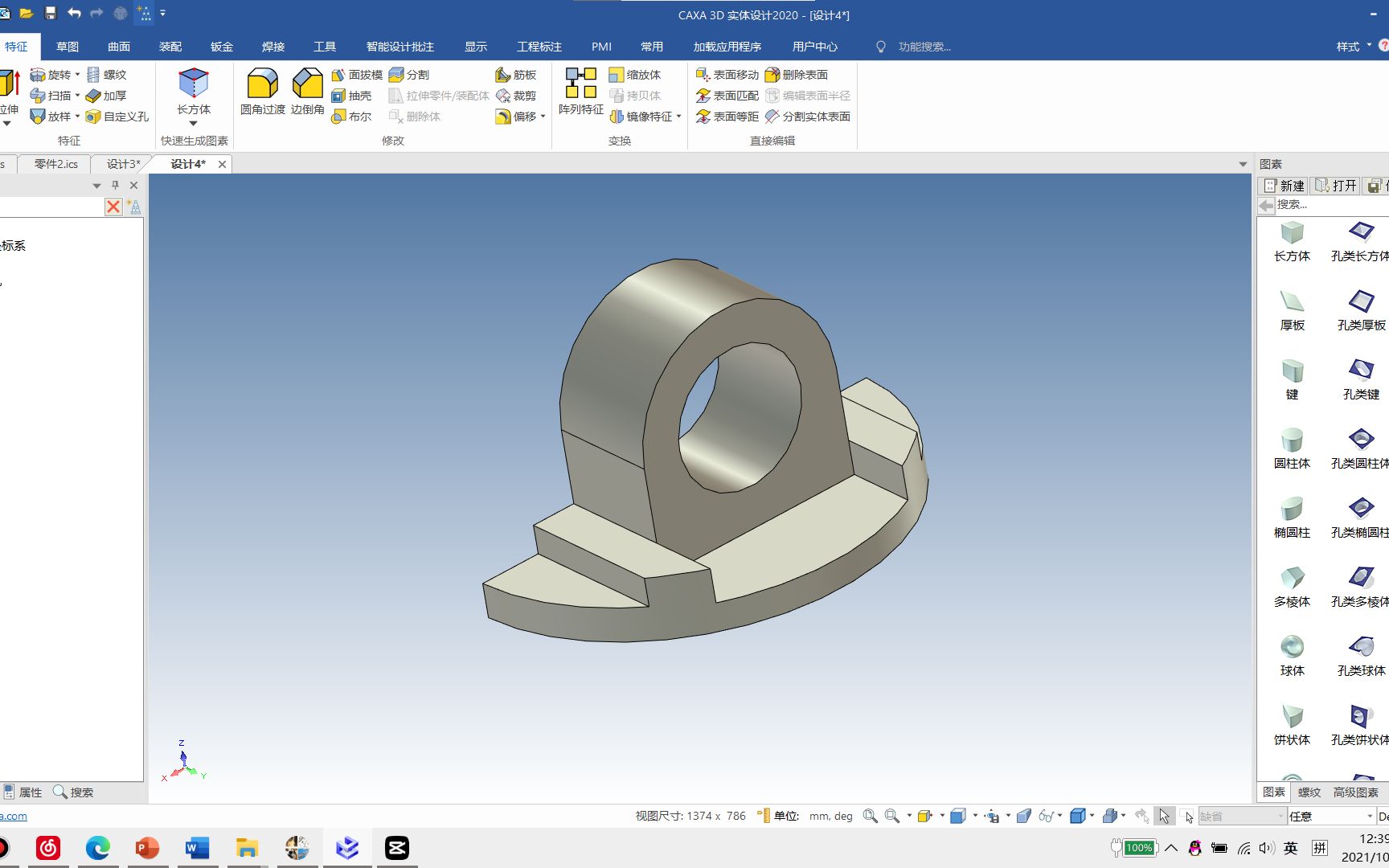Open Microsoft Word from the taskbar

click(x=197, y=848)
